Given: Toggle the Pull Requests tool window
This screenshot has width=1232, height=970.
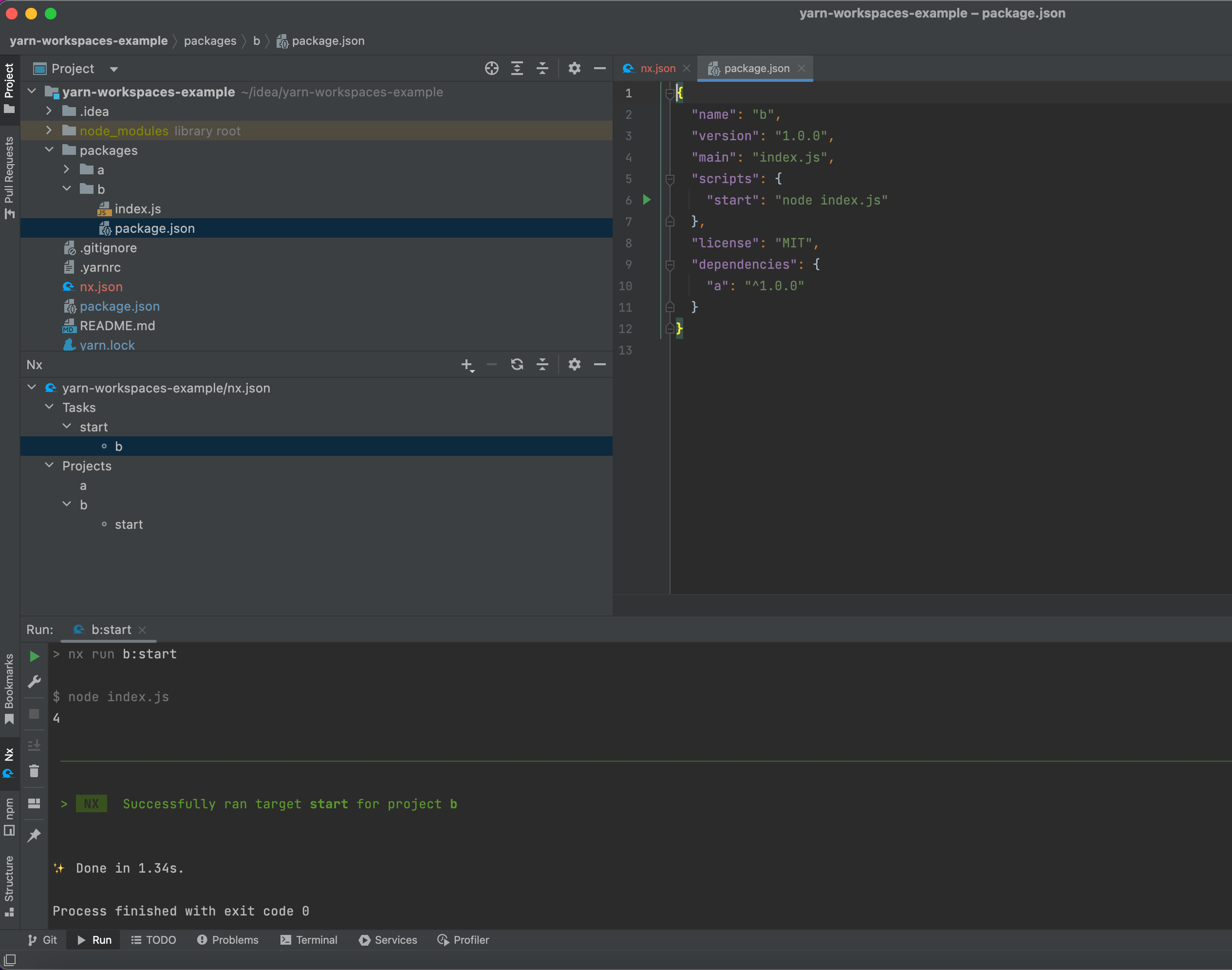Looking at the screenshot, I should (9, 173).
